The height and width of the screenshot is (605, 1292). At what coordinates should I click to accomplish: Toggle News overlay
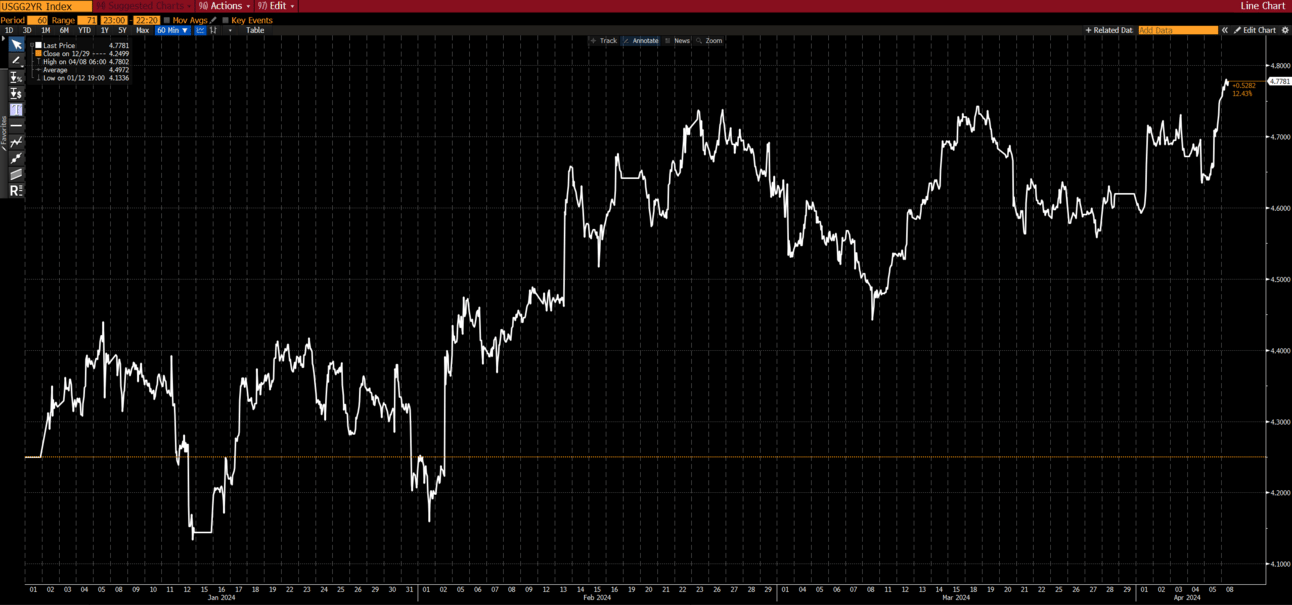pos(677,41)
